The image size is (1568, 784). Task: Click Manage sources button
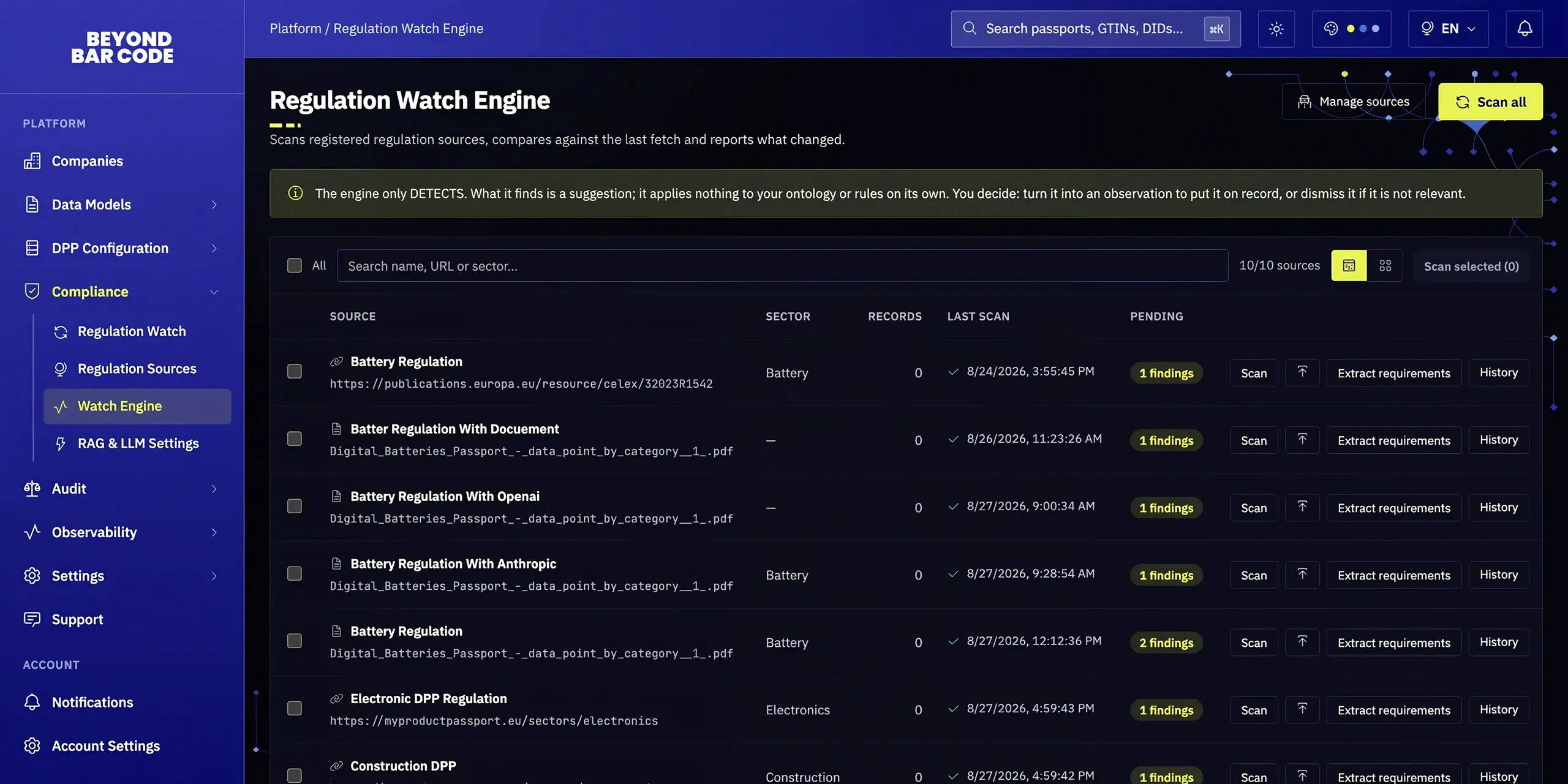tap(1354, 102)
